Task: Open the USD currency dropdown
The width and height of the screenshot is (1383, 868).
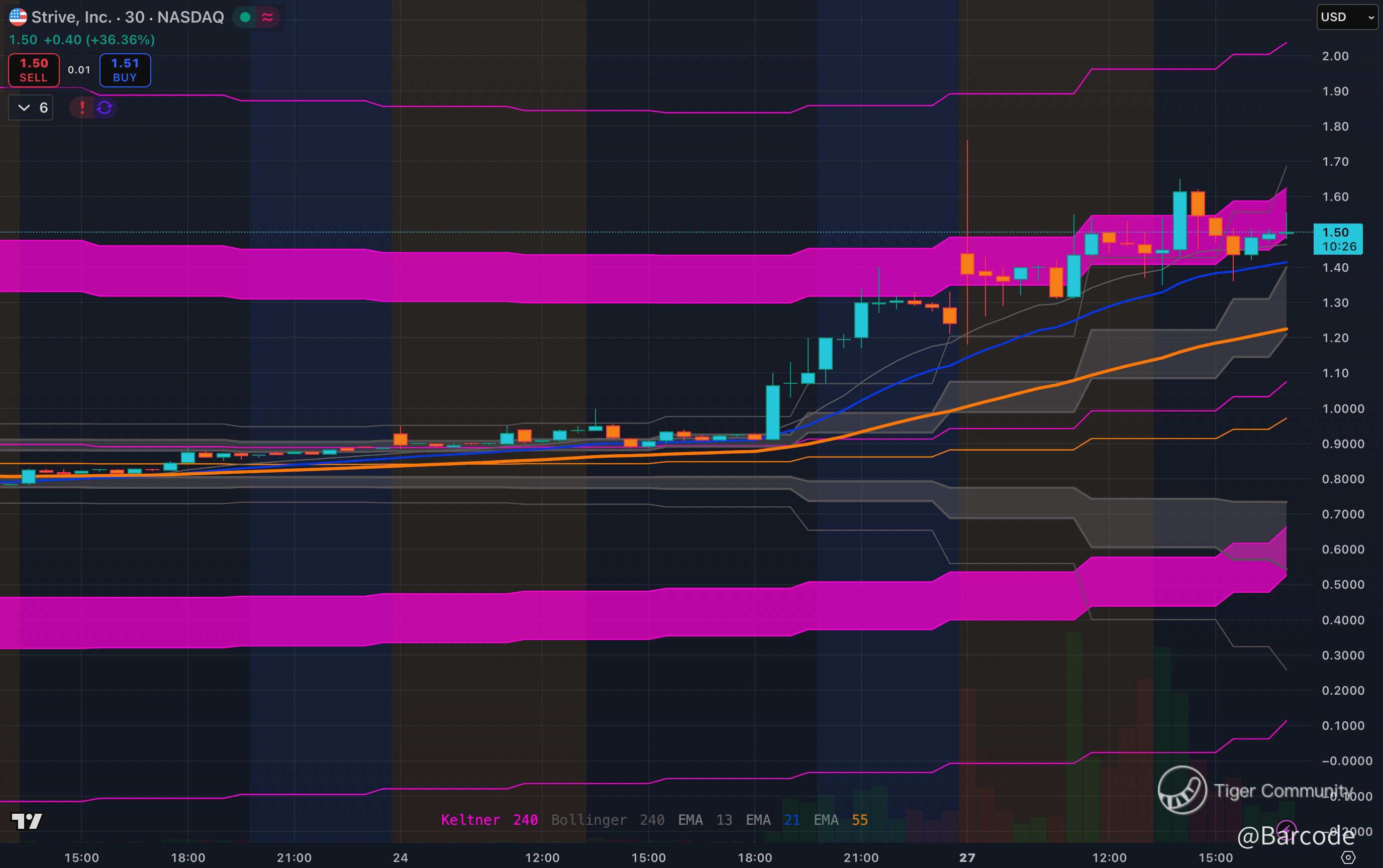Action: [1346, 17]
